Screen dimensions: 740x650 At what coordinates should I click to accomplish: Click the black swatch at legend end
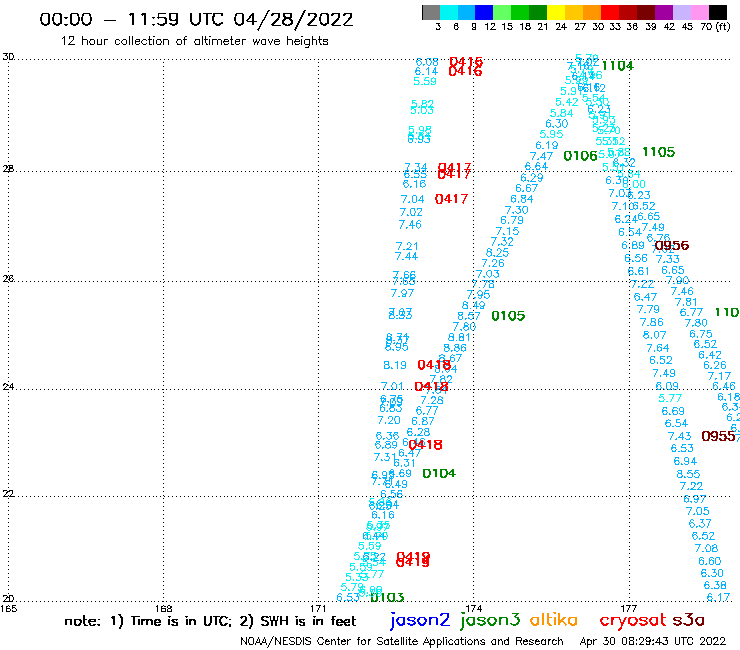click(x=718, y=12)
